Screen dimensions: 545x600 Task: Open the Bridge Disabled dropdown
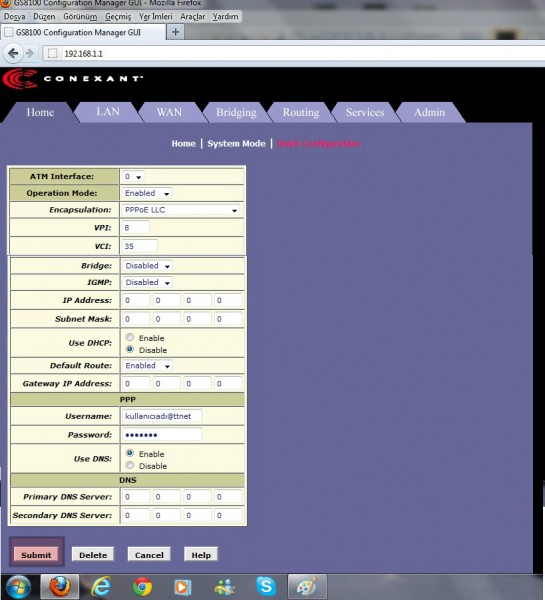pos(147,266)
